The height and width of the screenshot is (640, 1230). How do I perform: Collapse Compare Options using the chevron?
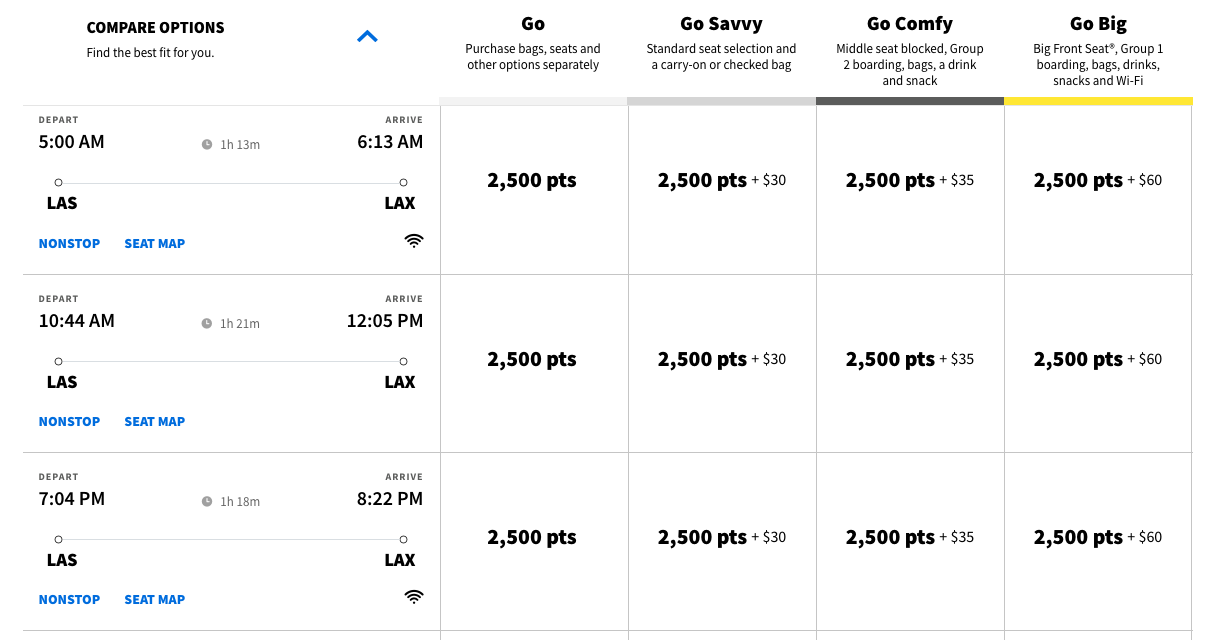367,34
